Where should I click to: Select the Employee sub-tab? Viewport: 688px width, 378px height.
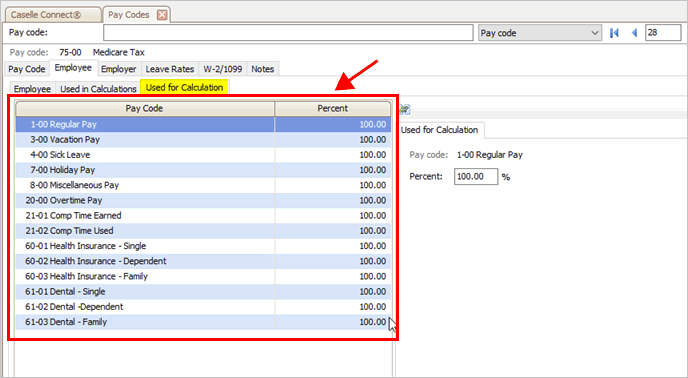tap(32, 89)
